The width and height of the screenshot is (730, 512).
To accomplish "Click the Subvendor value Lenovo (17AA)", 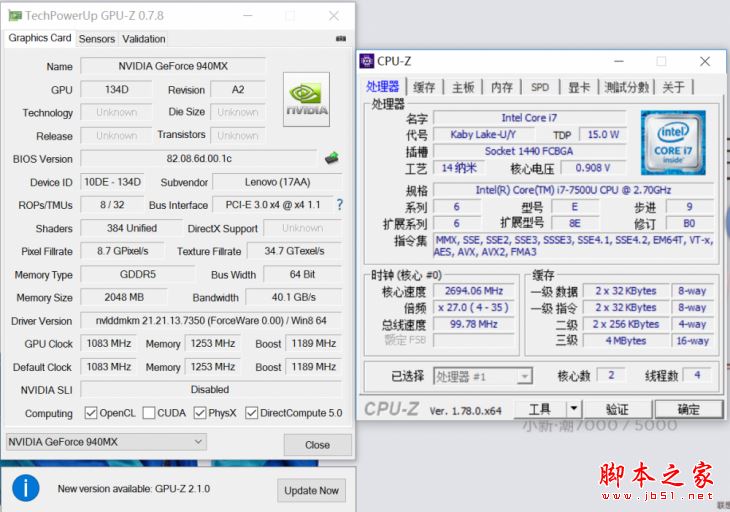I will point(277,182).
